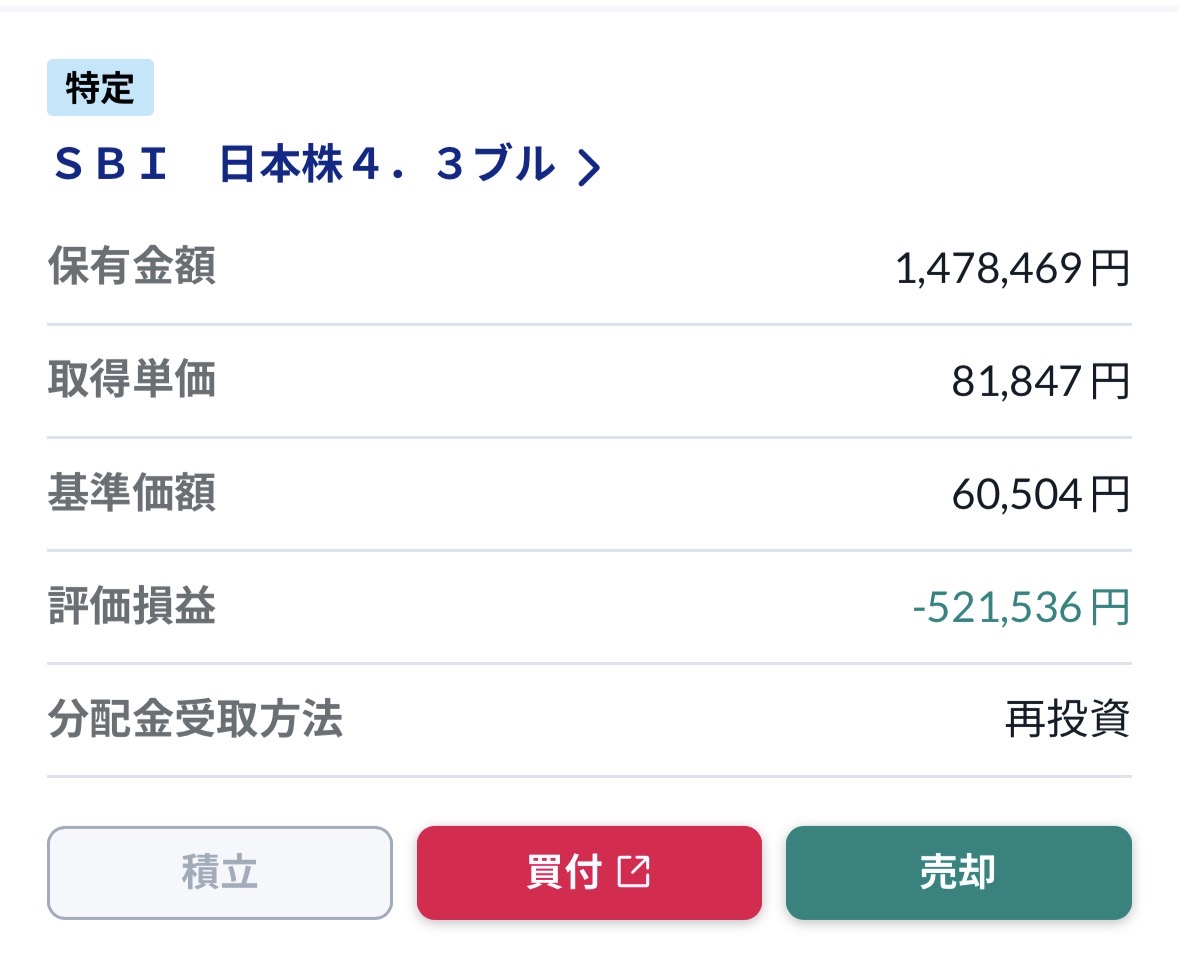The height and width of the screenshot is (962, 1179).
Task: Tap the gray strip at page top
Action: coord(590,5)
